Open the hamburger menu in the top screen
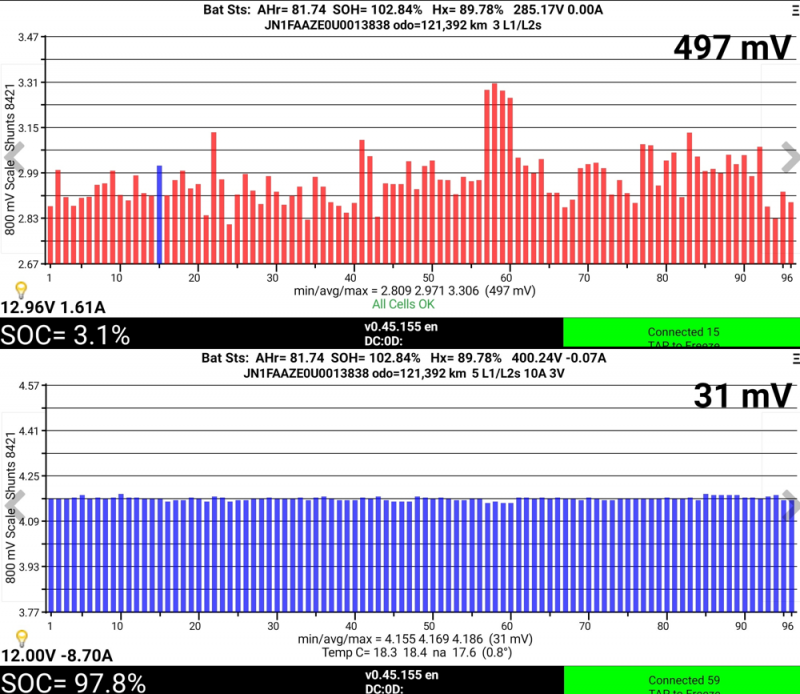800x694 pixels. (795, 12)
